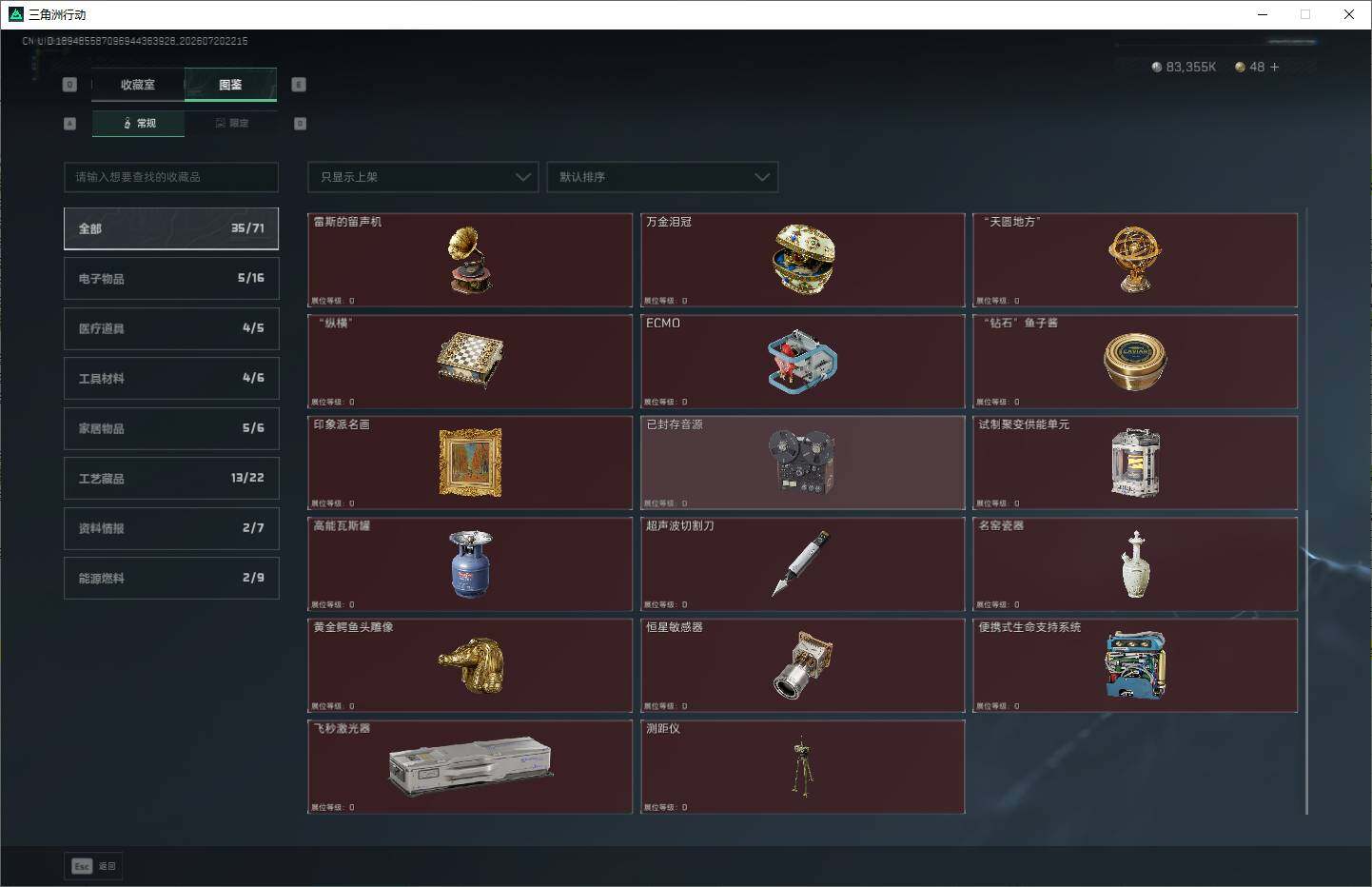The height and width of the screenshot is (887, 1372).
Task: Open the 万金泪冠 jeweled egg item
Action: 802,260
